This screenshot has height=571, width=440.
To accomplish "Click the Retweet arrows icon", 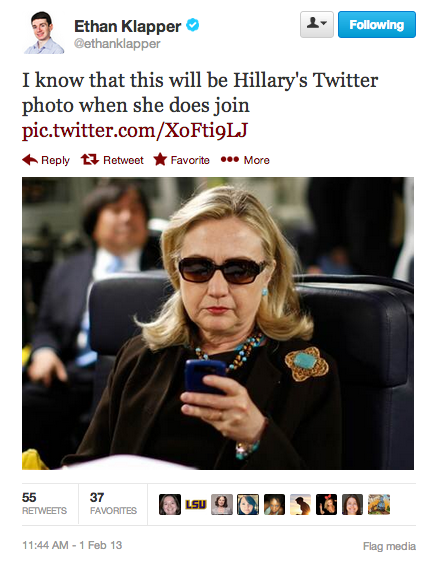I will [90, 160].
